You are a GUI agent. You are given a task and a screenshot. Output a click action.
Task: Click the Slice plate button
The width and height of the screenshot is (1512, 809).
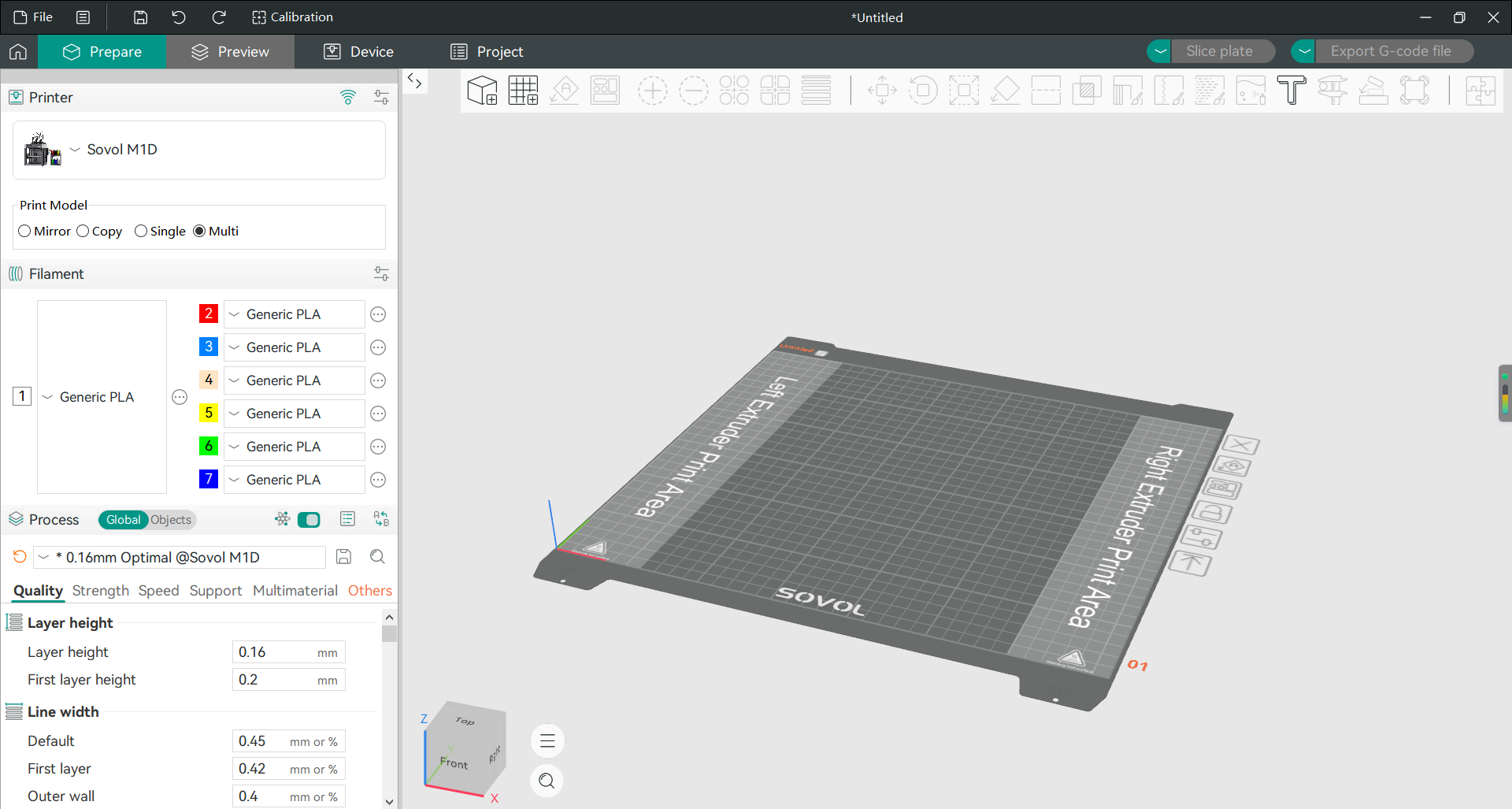1220,51
